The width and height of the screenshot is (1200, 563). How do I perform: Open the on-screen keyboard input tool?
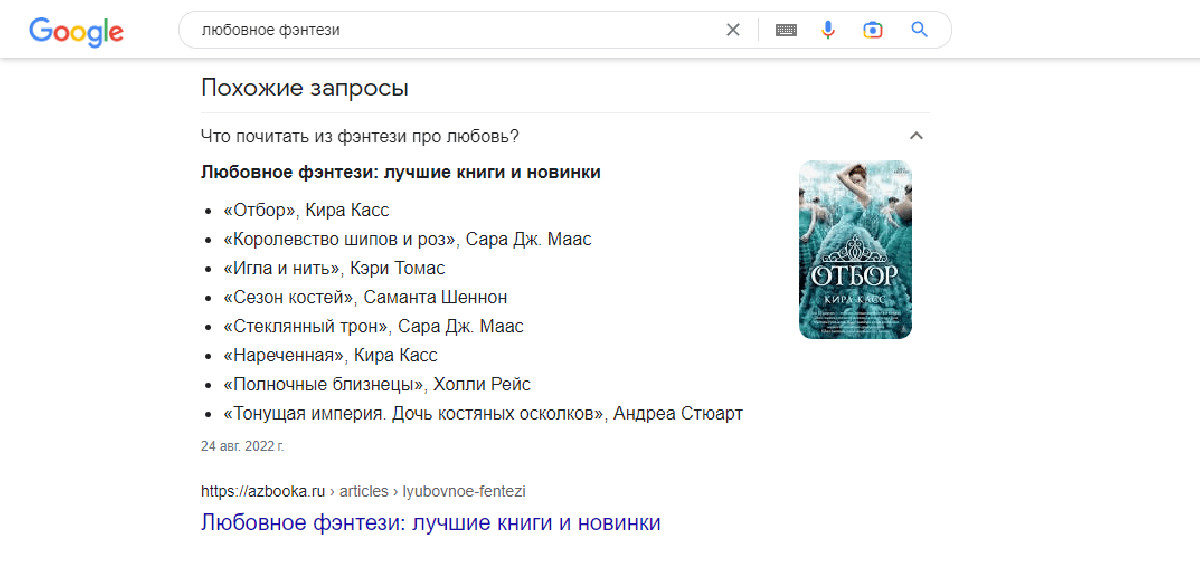[786, 30]
